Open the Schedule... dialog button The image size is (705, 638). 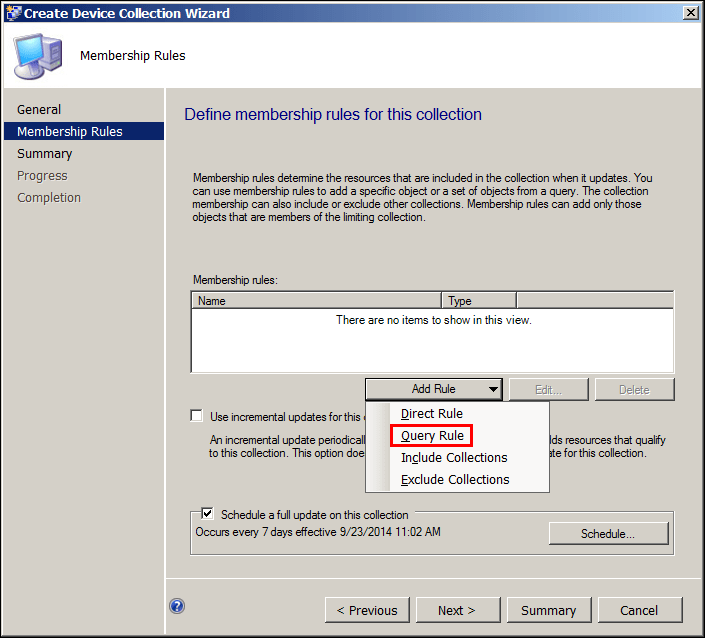[608, 534]
